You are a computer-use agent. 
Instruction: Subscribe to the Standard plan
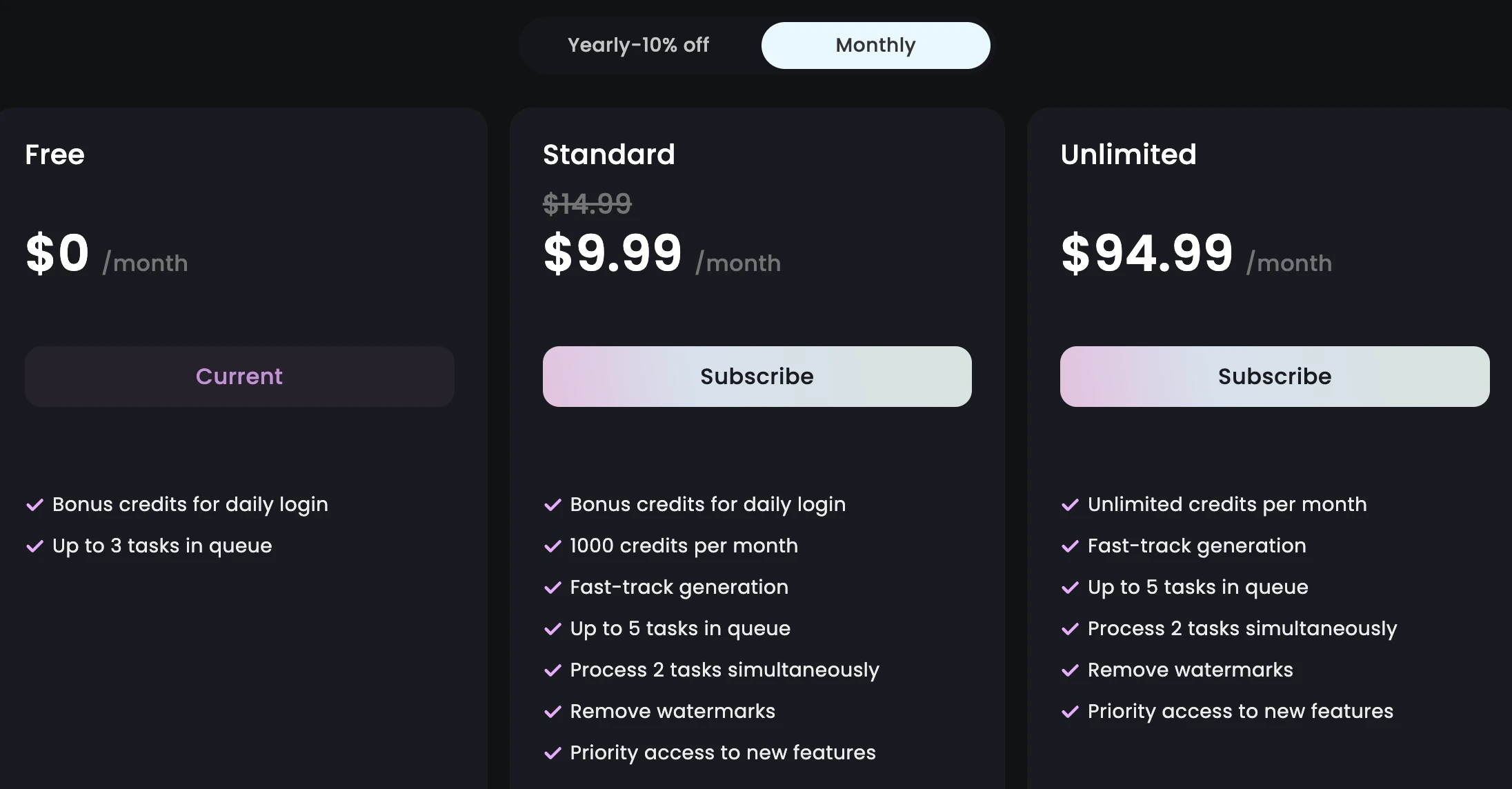point(757,377)
